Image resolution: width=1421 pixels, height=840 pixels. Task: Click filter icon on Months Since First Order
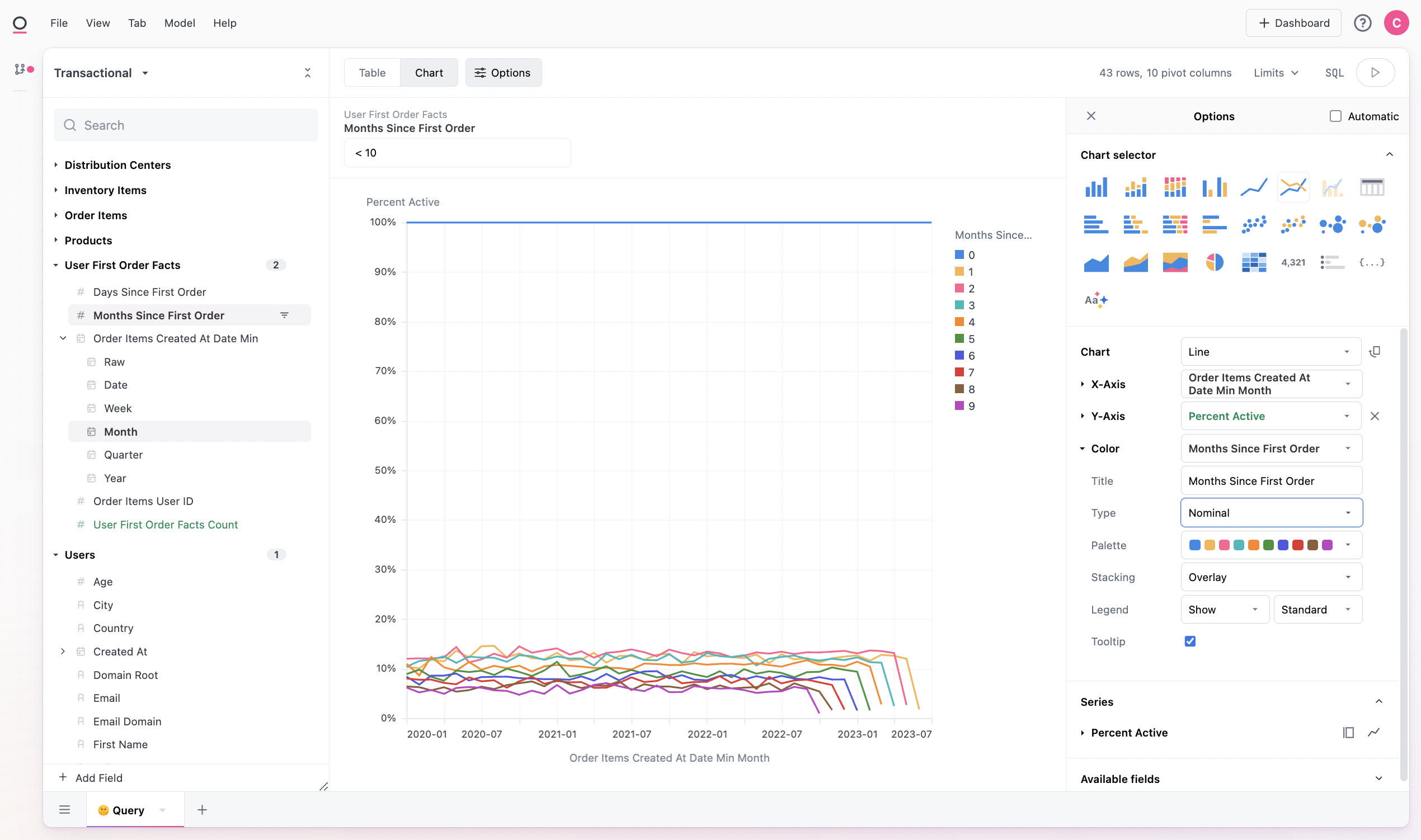click(284, 315)
